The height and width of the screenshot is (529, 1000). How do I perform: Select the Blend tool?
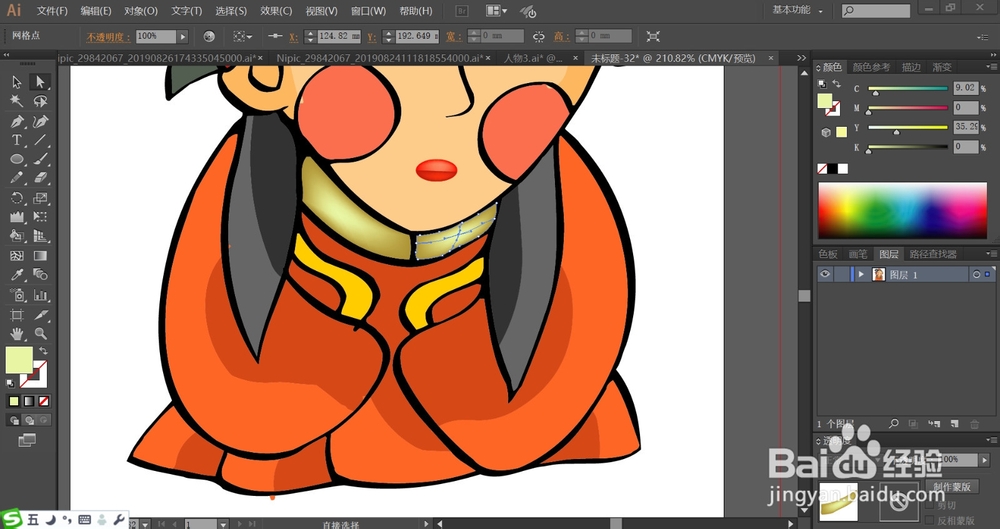40,275
